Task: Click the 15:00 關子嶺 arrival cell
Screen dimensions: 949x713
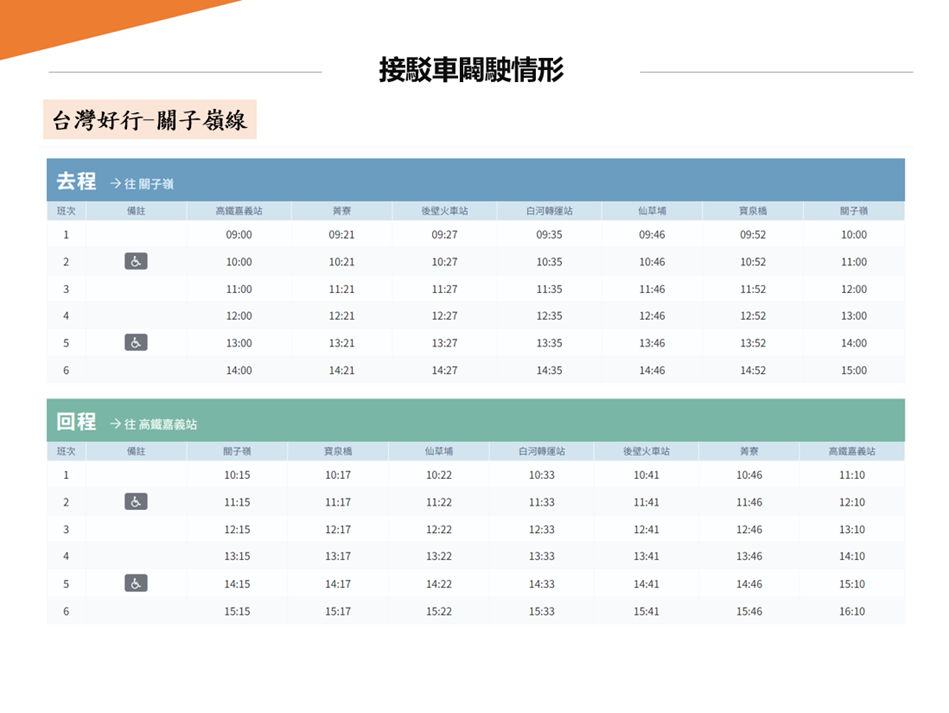Action: [854, 370]
